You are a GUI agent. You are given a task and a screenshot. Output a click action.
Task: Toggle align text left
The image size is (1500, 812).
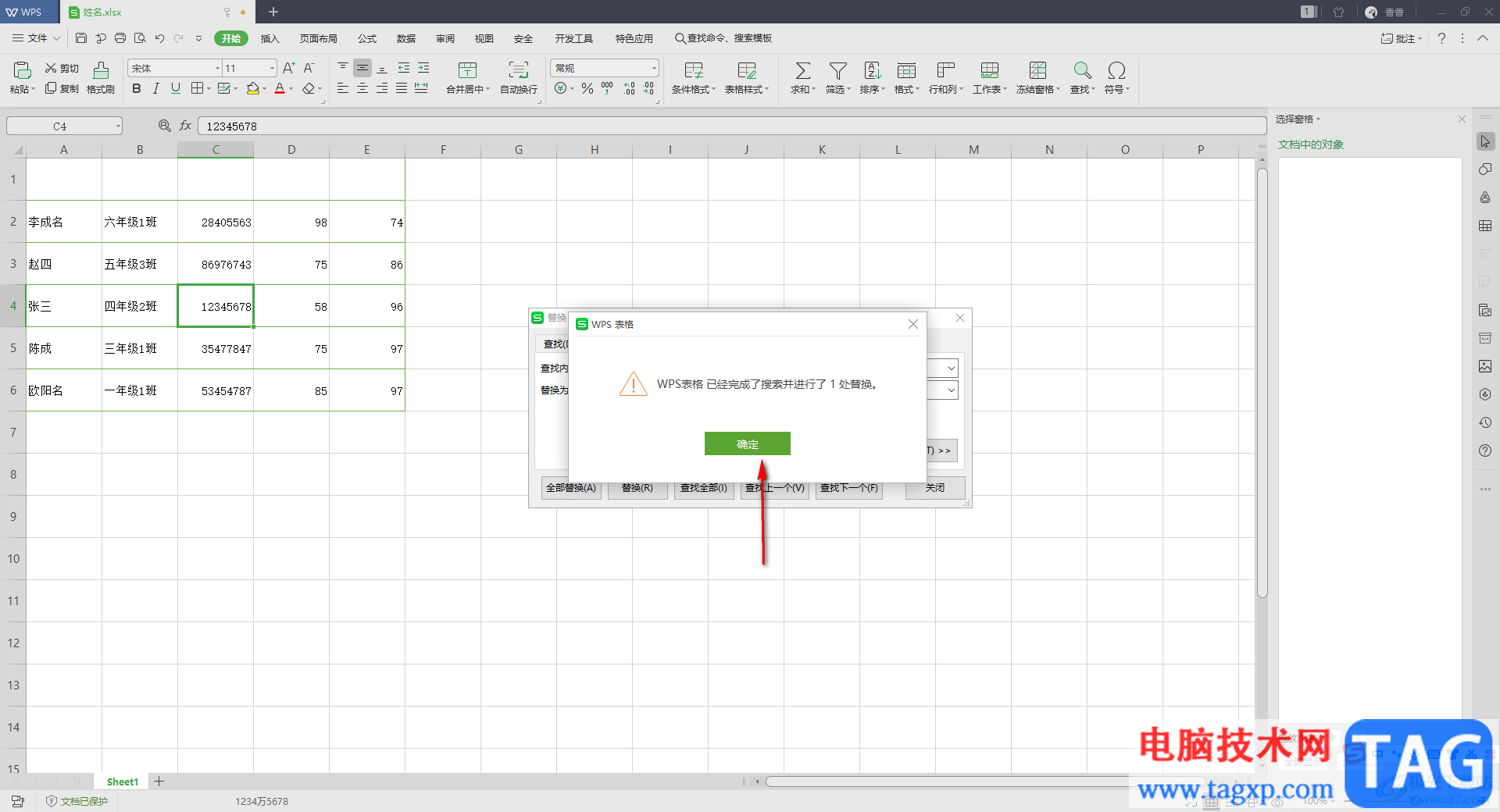[343, 89]
